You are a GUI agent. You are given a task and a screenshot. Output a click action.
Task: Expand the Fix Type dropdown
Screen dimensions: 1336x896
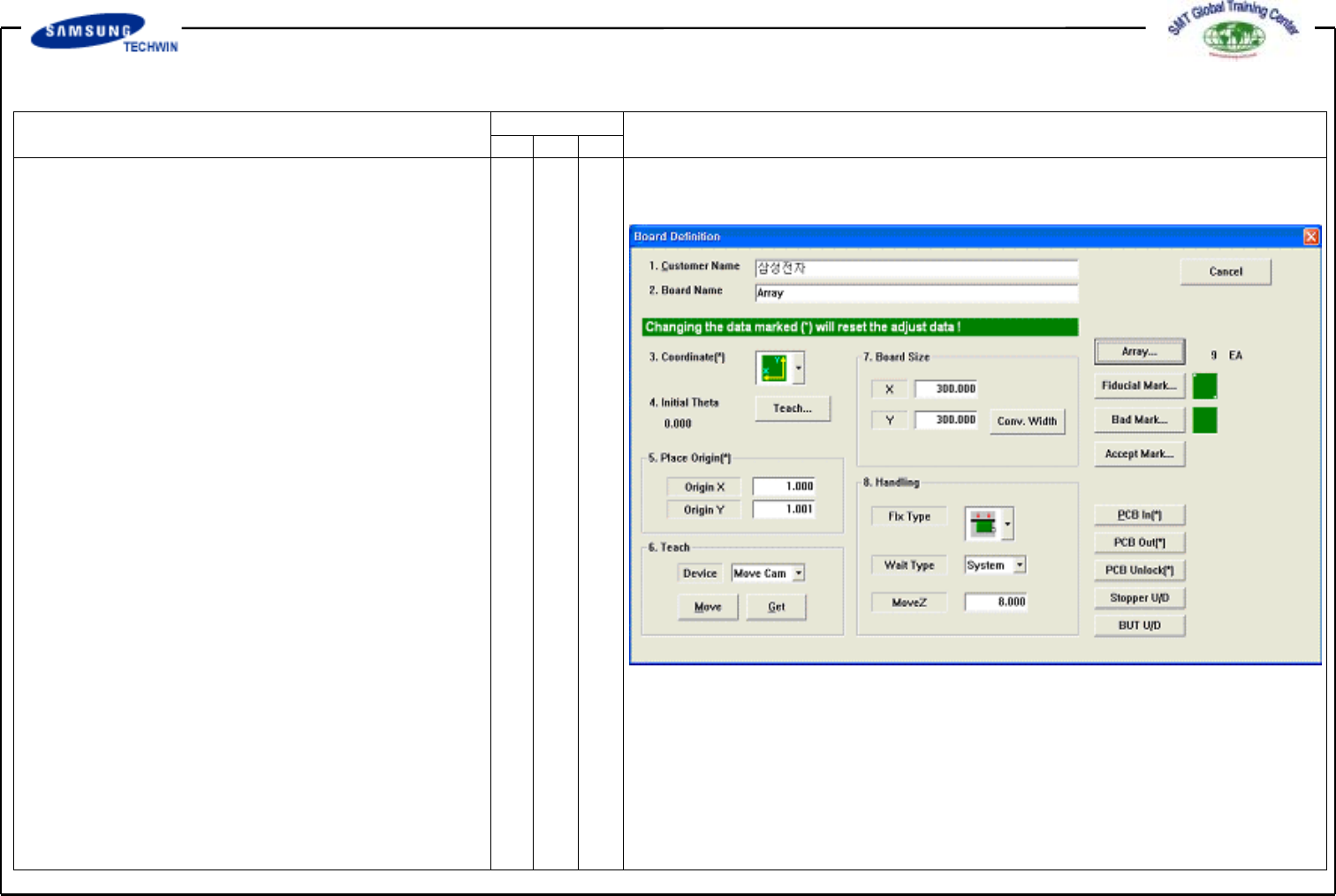click(1007, 524)
